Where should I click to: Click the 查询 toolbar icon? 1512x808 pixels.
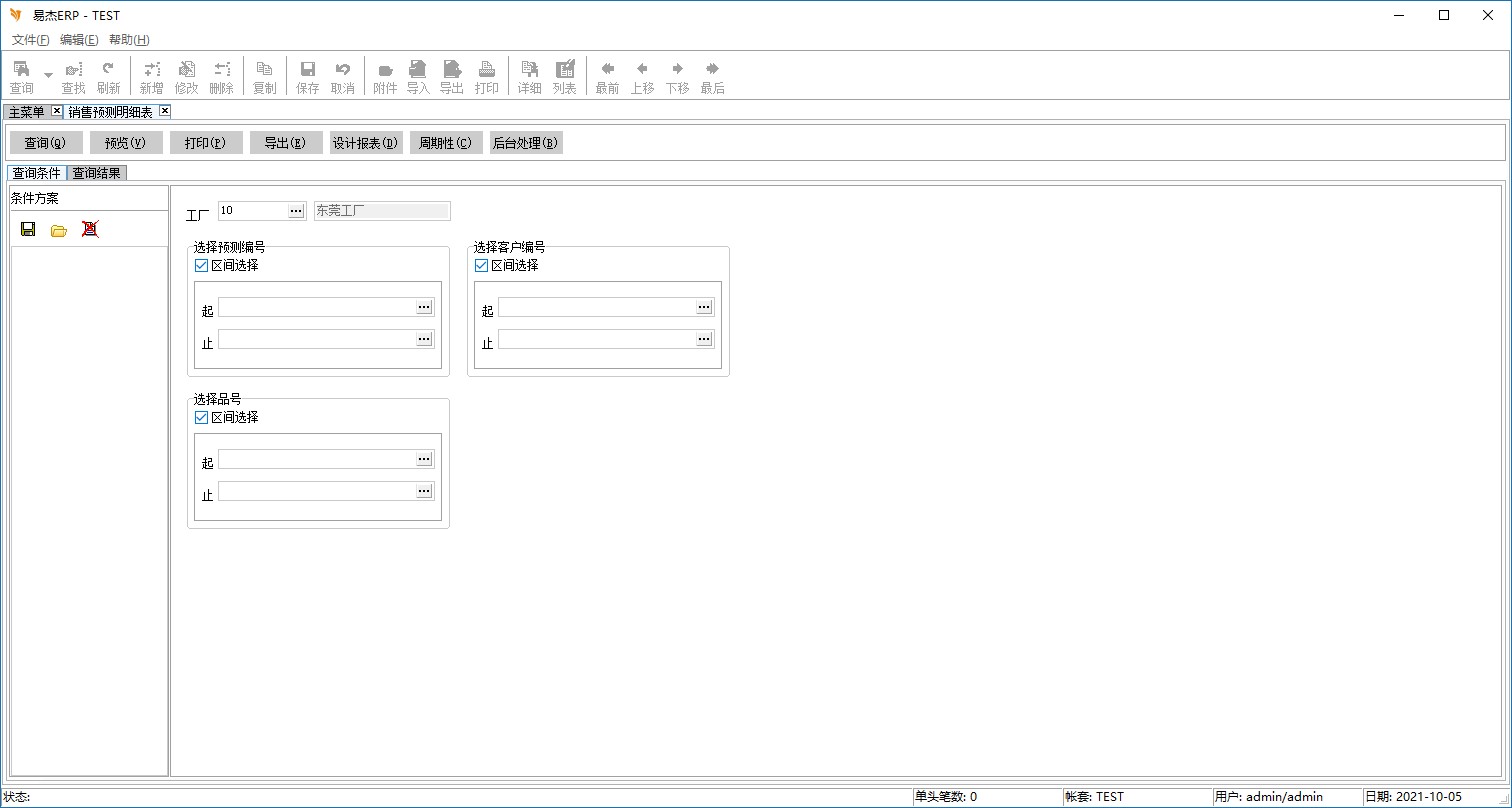coord(21,76)
